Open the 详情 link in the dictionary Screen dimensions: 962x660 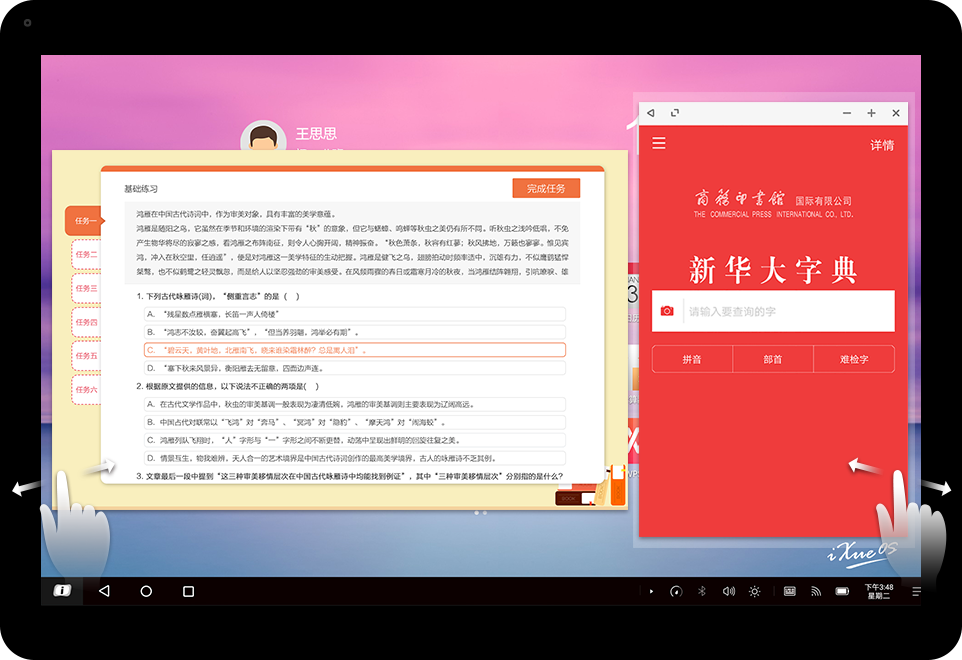pos(882,145)
